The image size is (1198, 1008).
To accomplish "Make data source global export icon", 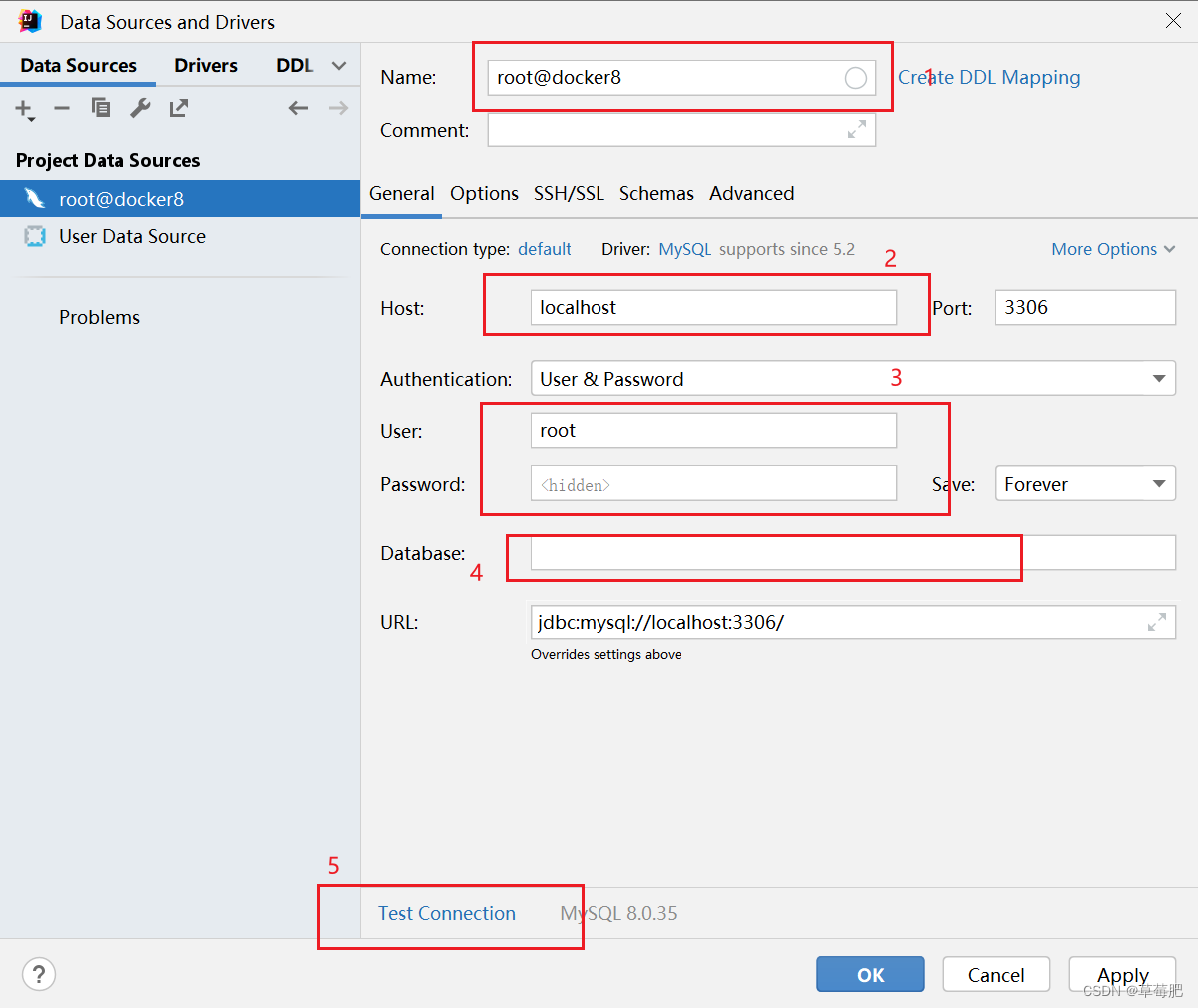I will pyautogui.click(x=179, y=108).
